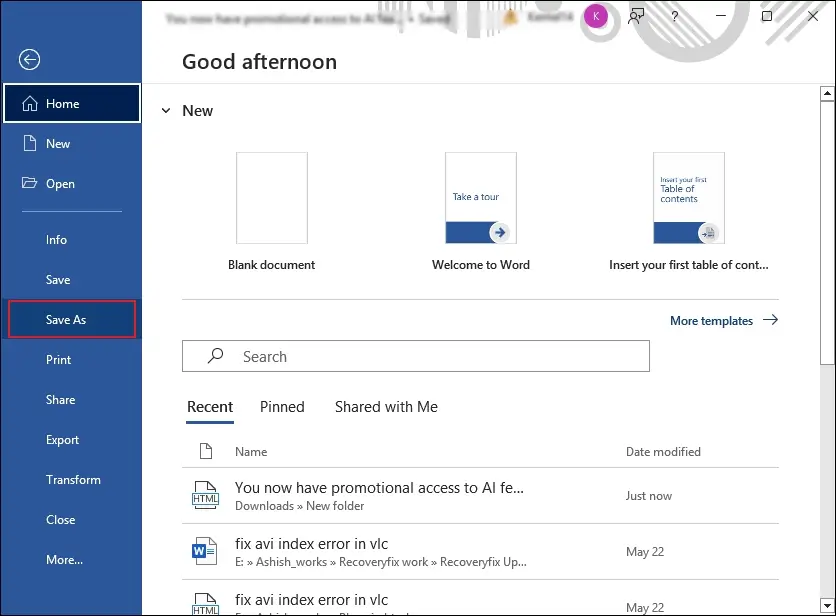The width and height of the screenshot is (836, 616).
Task: Open the Info page
Action: (71, 239)
